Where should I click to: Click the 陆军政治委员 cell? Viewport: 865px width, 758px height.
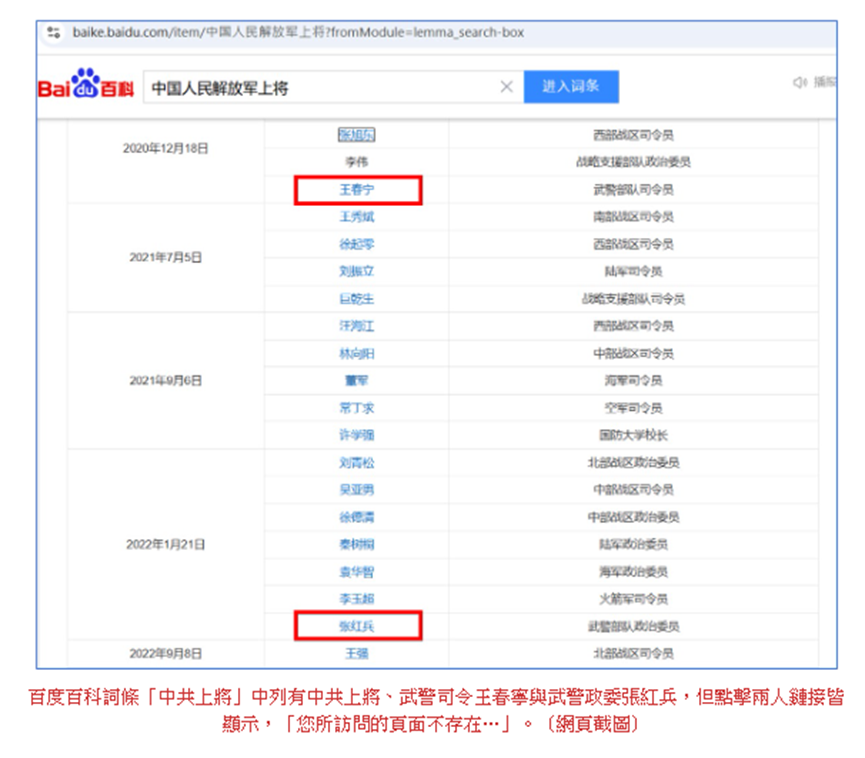[x=633, y=545]
